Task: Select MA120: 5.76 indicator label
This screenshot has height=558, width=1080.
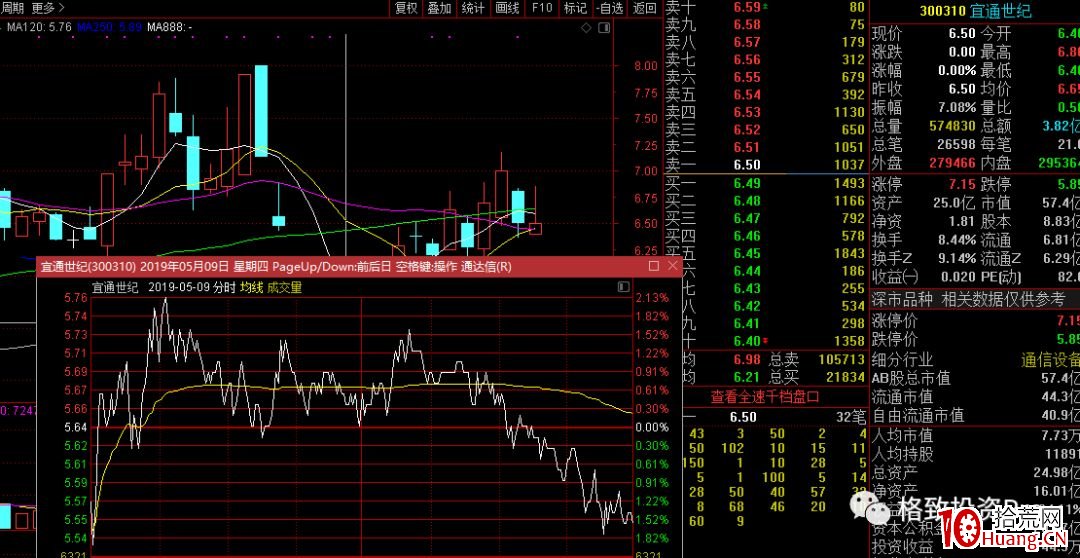Action: point(38,27)
